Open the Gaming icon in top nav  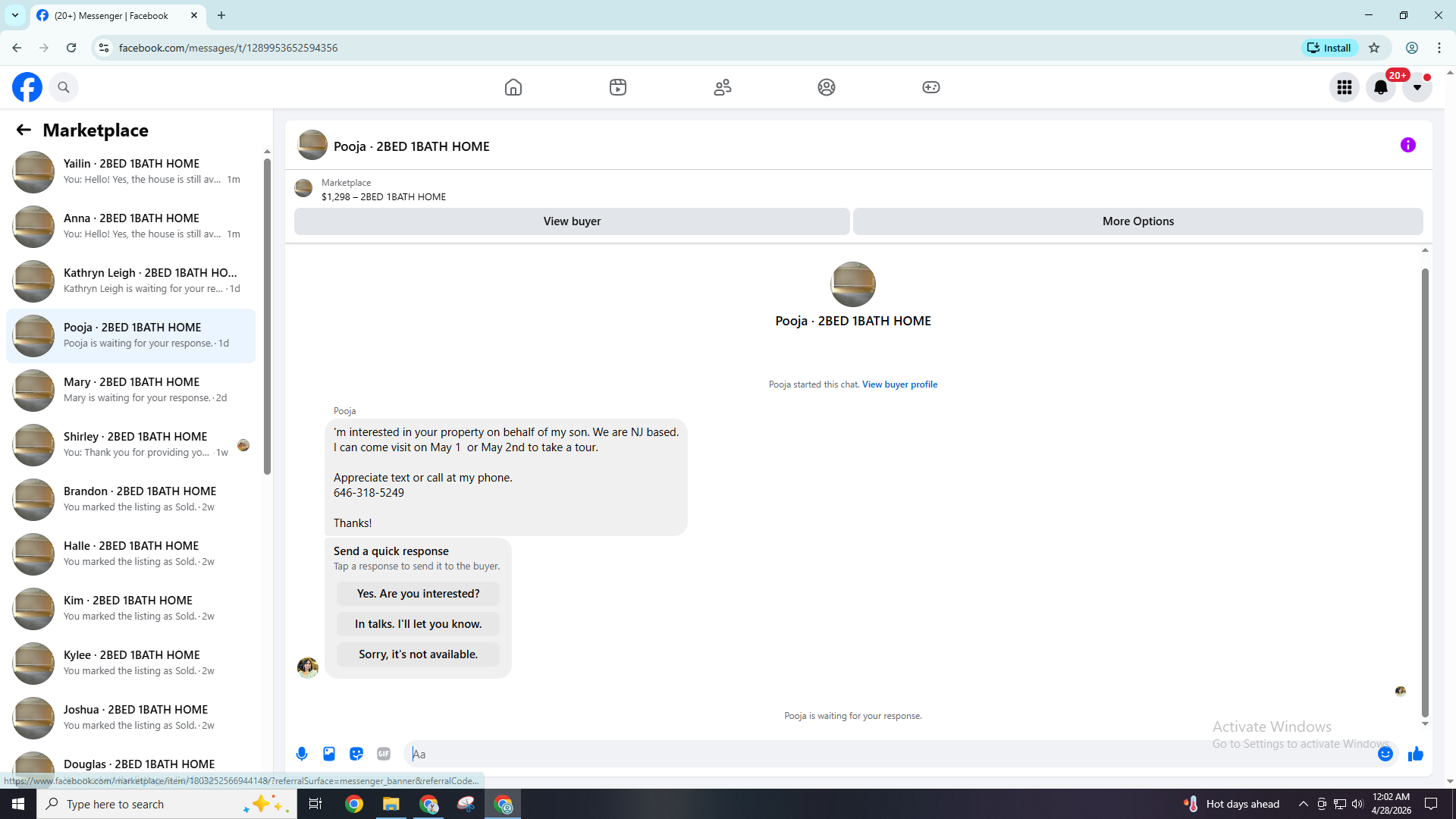coord(931,87)
